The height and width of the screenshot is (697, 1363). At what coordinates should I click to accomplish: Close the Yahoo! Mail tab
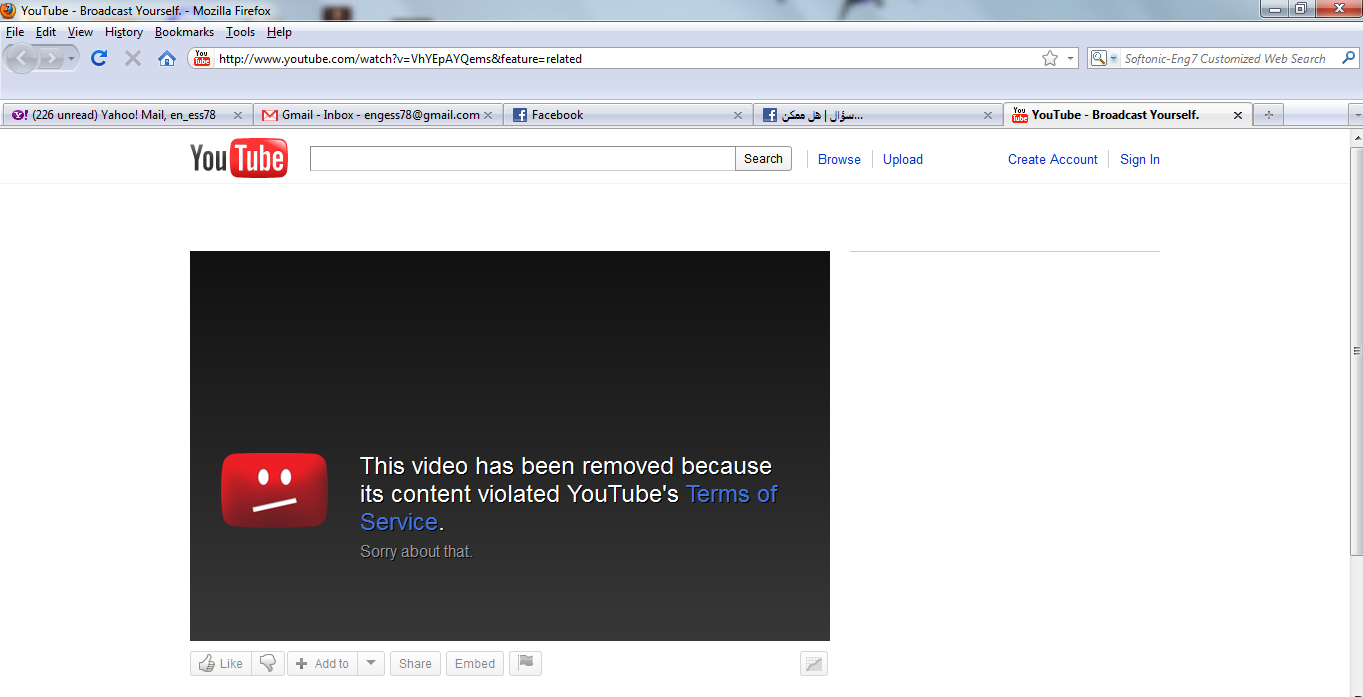point(237,115)
